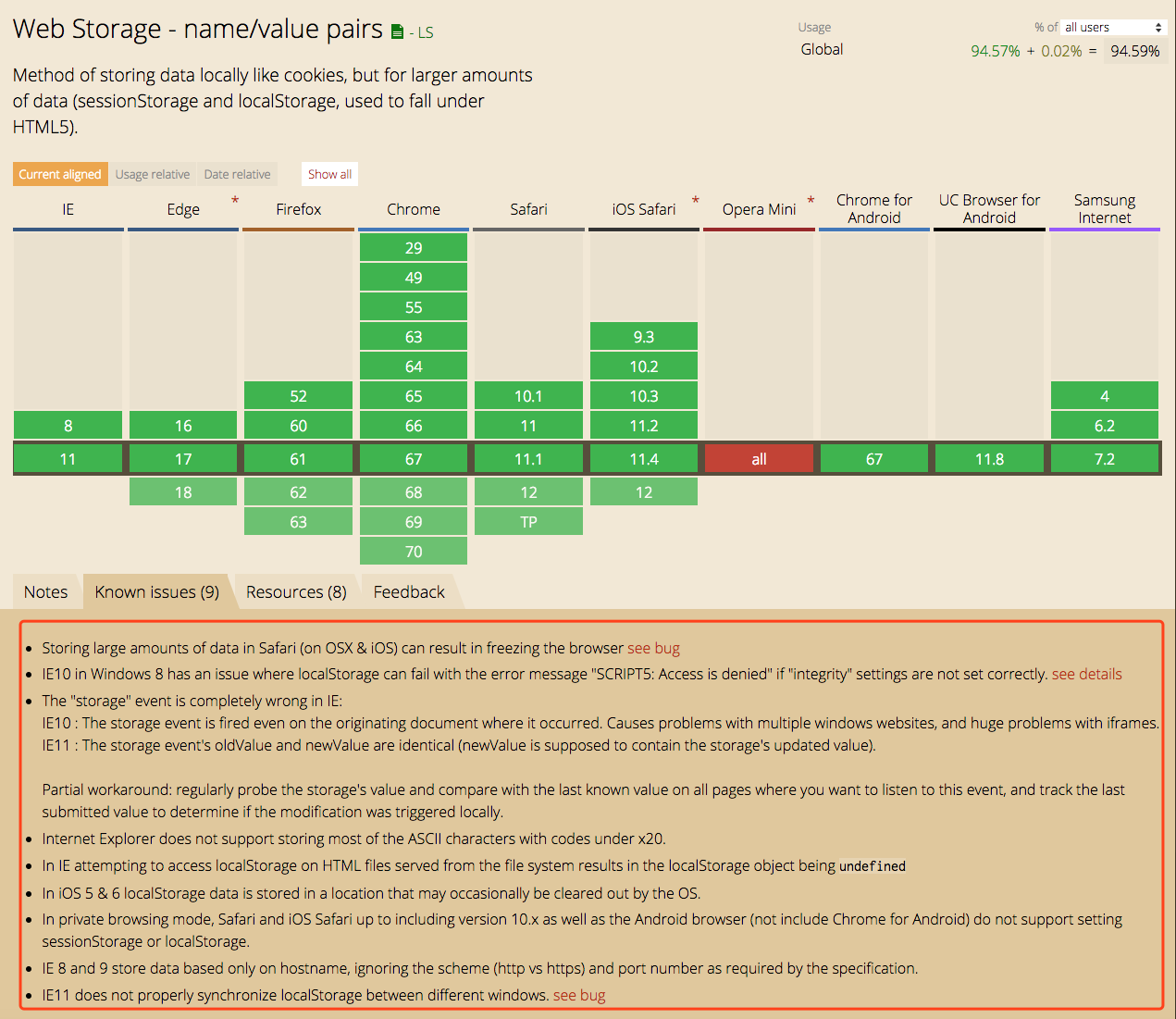The image size is (1176, 1019).
Task: Select the Firefox version 52 cell
Action: [x=299, y=396]
